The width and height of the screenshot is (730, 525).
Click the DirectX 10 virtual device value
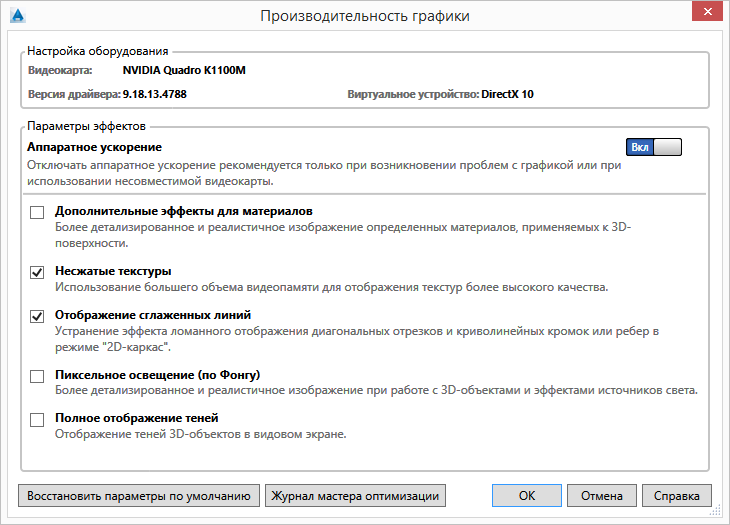(x=507, y=94)
